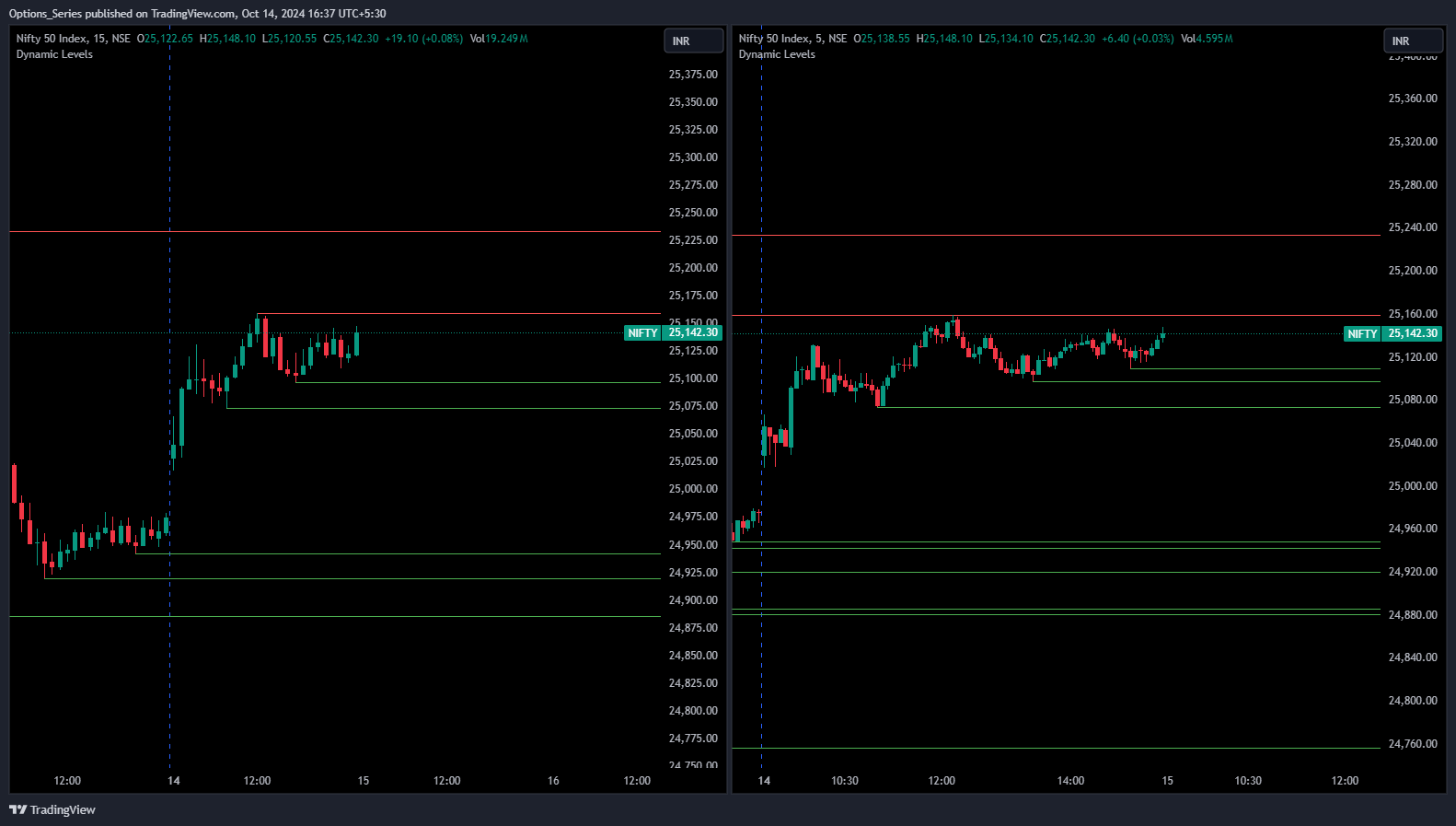This screenshot has height=826, width=1456.
Task: Click the change value +6.40 (+0.03%)
Action: pyautogui.click(x=1138, y=39)
